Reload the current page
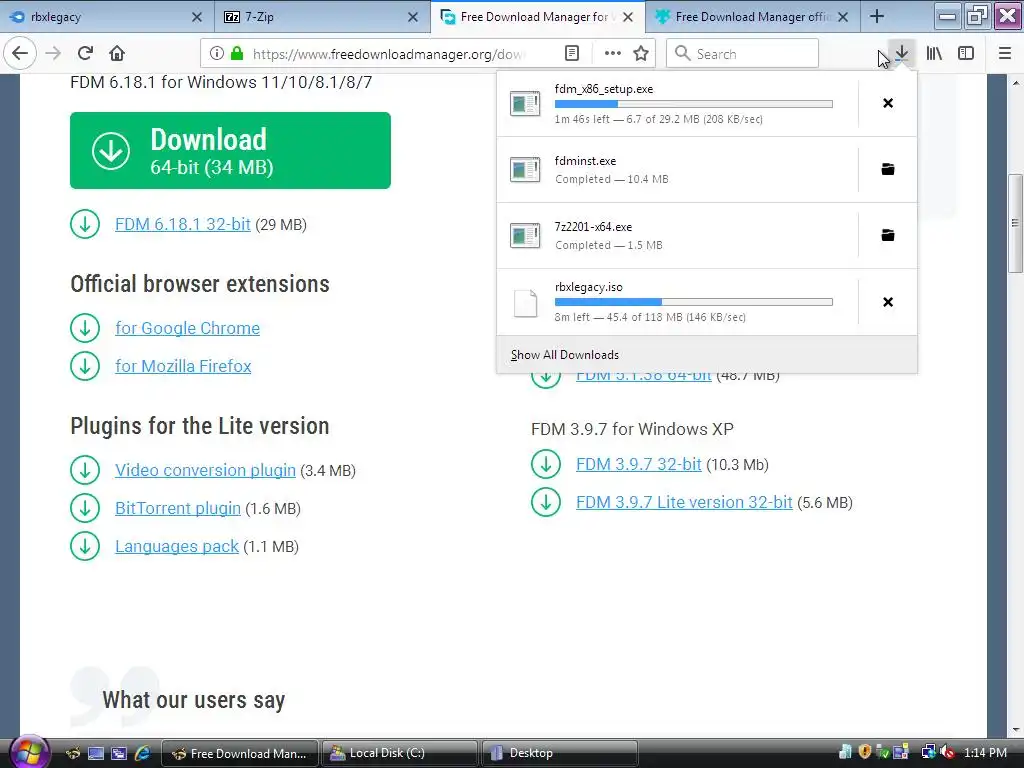1024x768 pixels. pos(85,54)
